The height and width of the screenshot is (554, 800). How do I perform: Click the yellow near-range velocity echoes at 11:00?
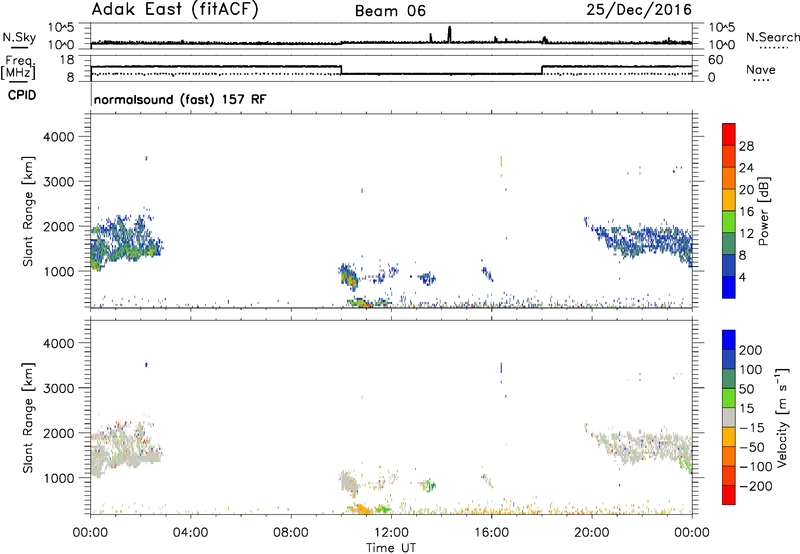pos(362,509)
